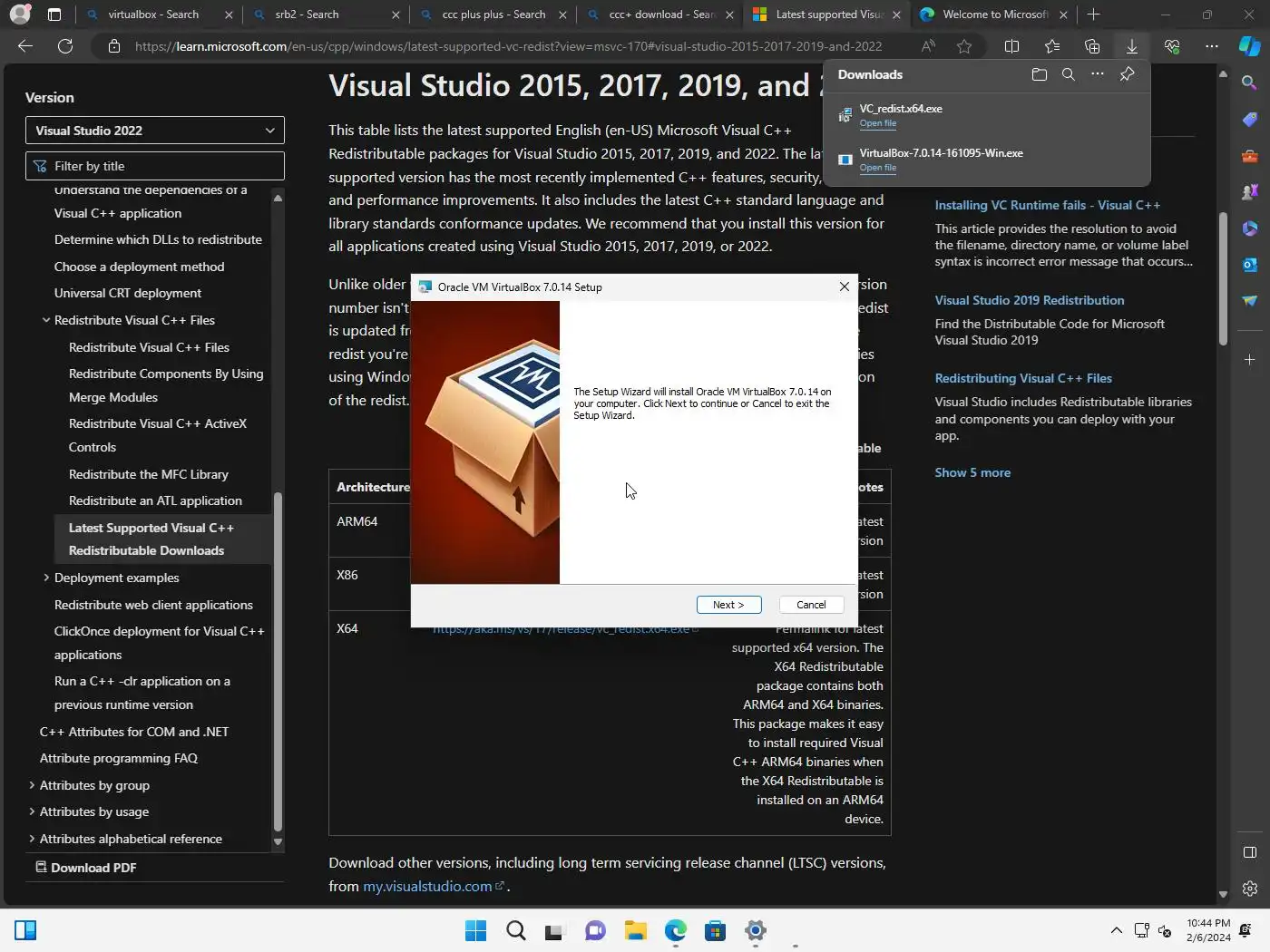The image size is (1270, 952).
Task: Click Cancel in VirtualBox Setup
Action: click(811, 605)
